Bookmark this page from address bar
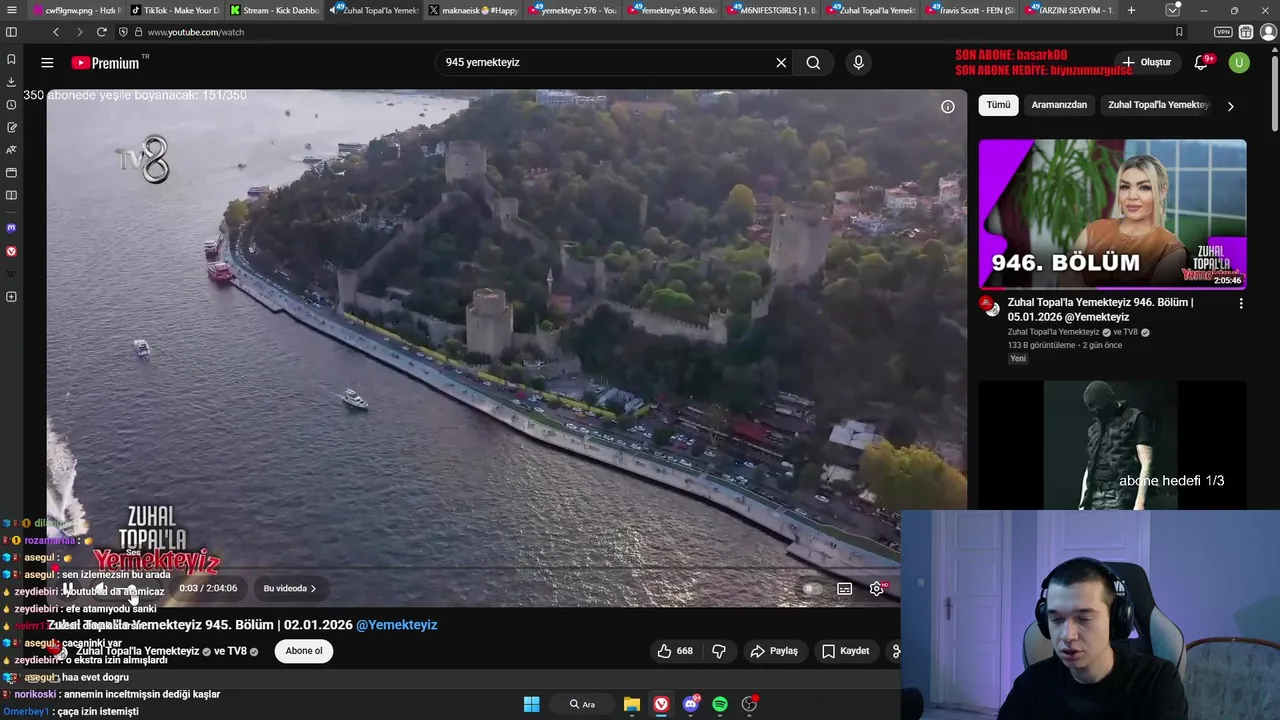Viewport: 1280px width, 720px height. (1179, 32)
